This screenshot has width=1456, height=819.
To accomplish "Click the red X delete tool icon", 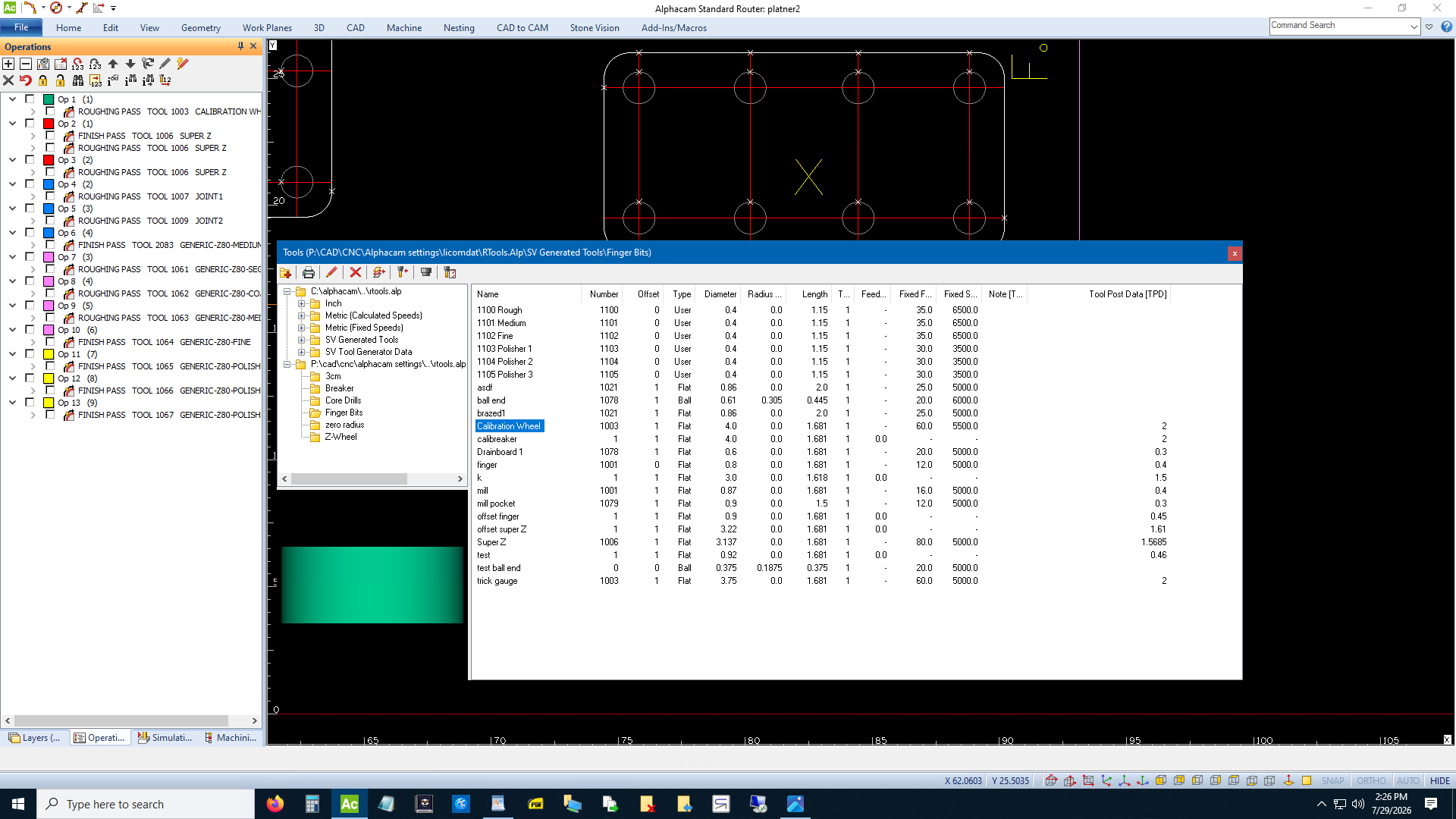I will [355, 272].
